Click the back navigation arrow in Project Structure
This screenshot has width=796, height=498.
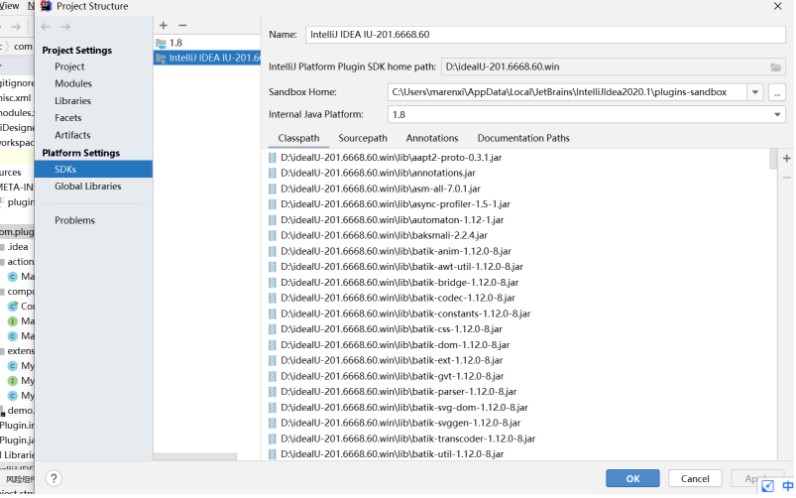(46, 27)
